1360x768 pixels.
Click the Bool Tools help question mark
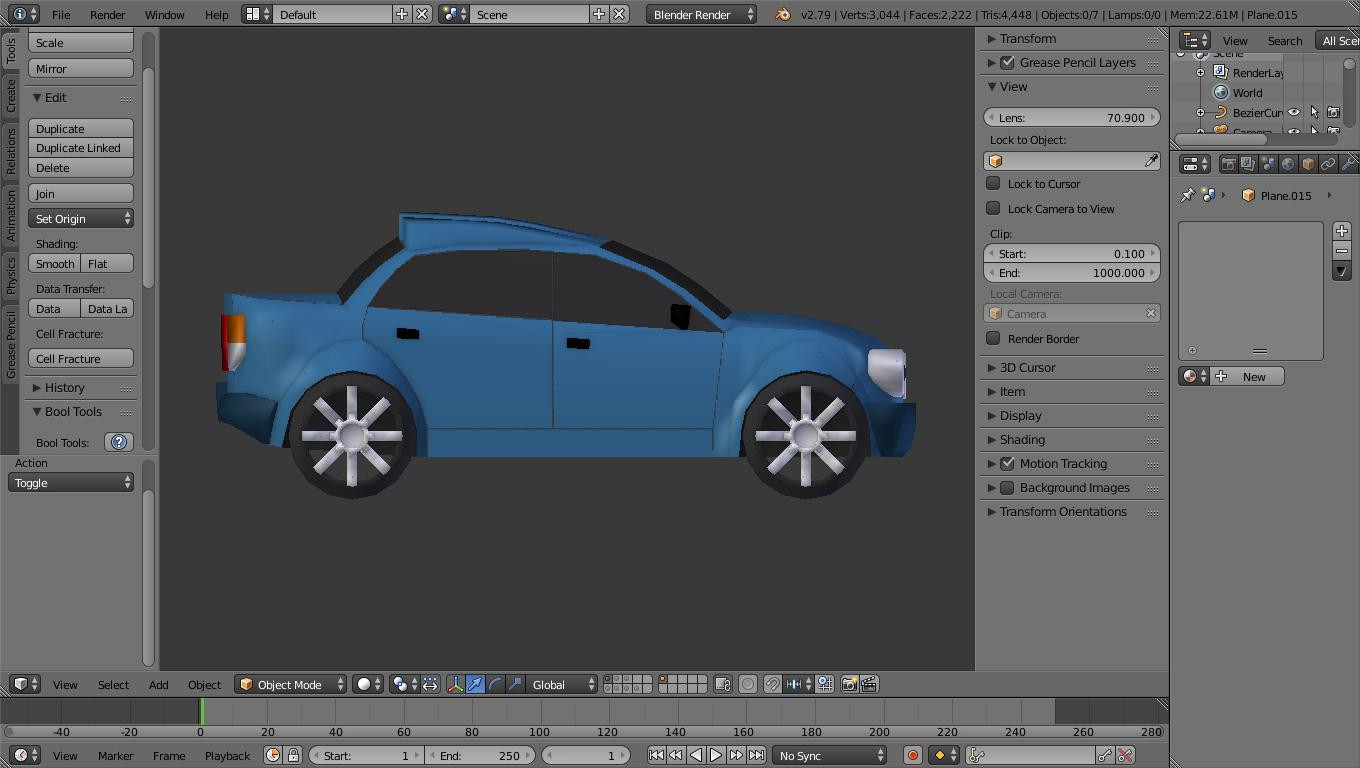coord(119,442)
